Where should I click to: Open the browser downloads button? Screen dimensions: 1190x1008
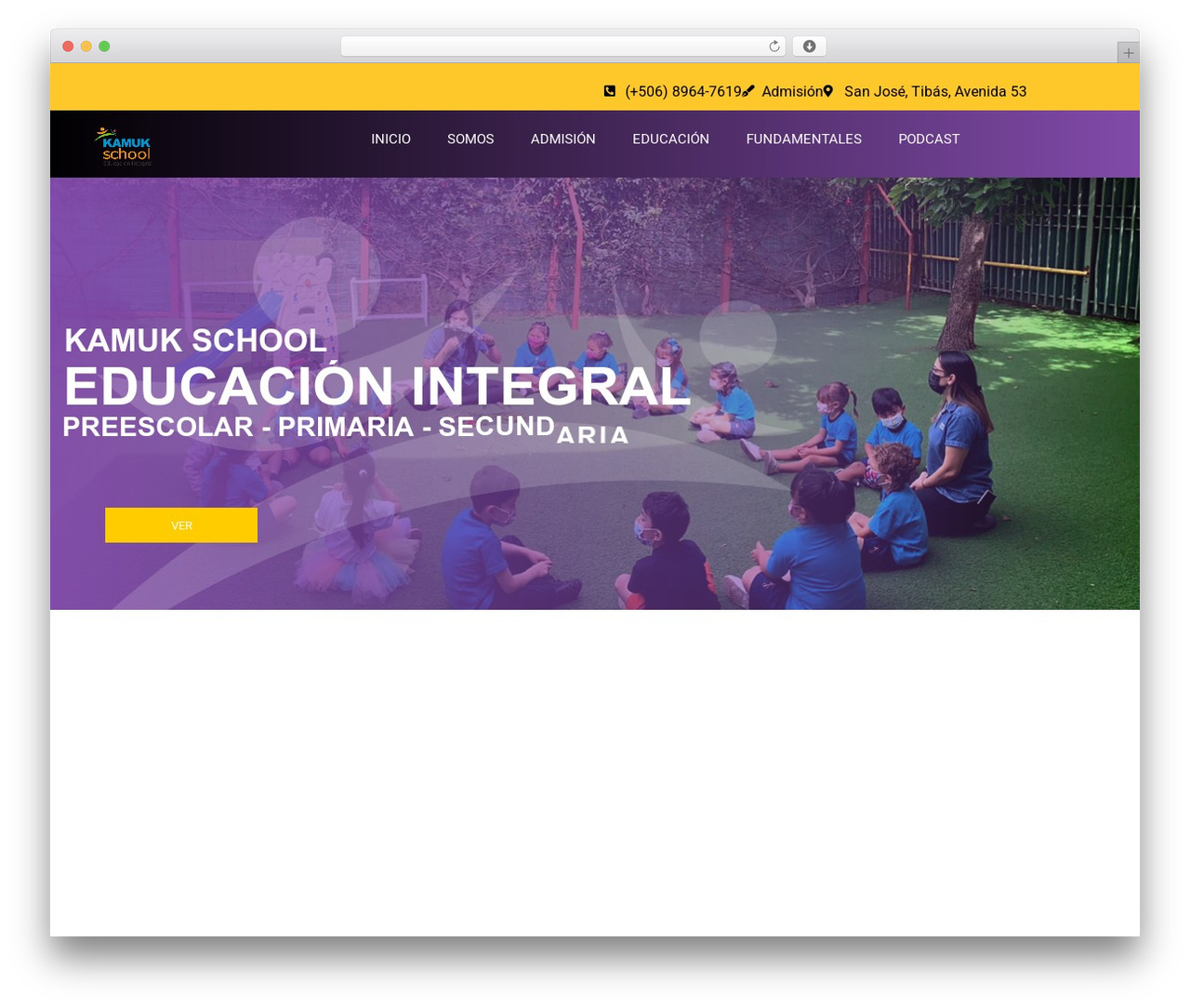809,46
